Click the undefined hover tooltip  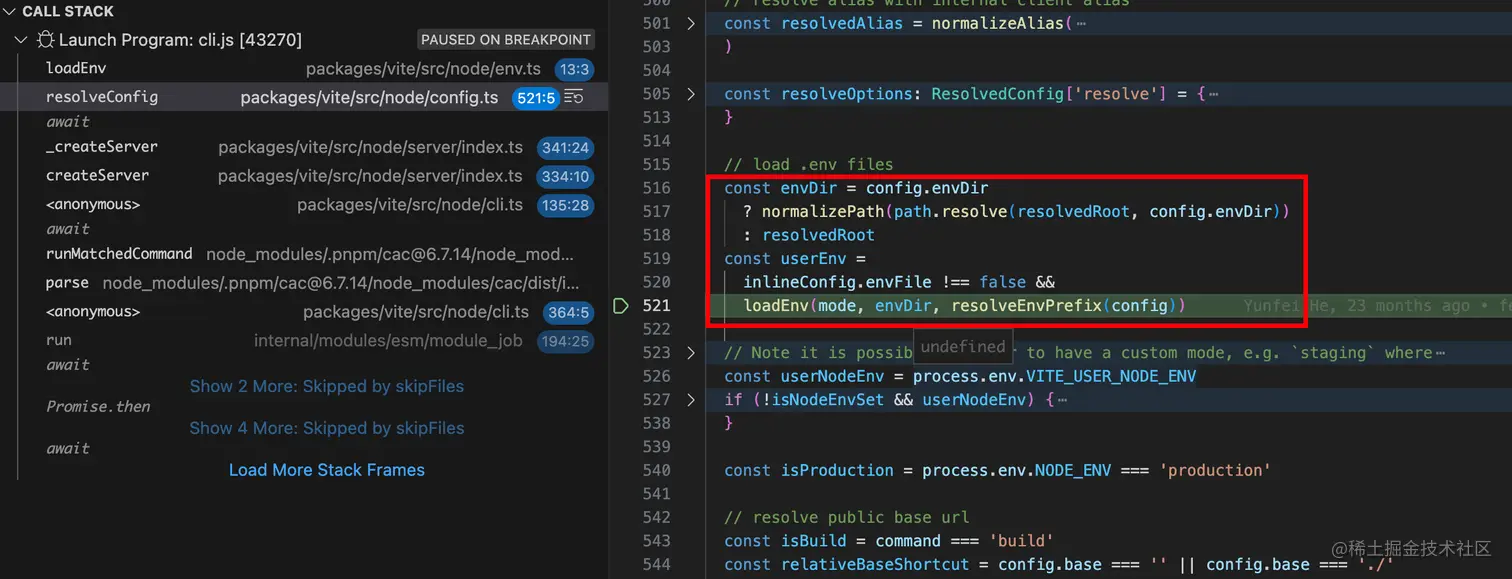(962, 347)
